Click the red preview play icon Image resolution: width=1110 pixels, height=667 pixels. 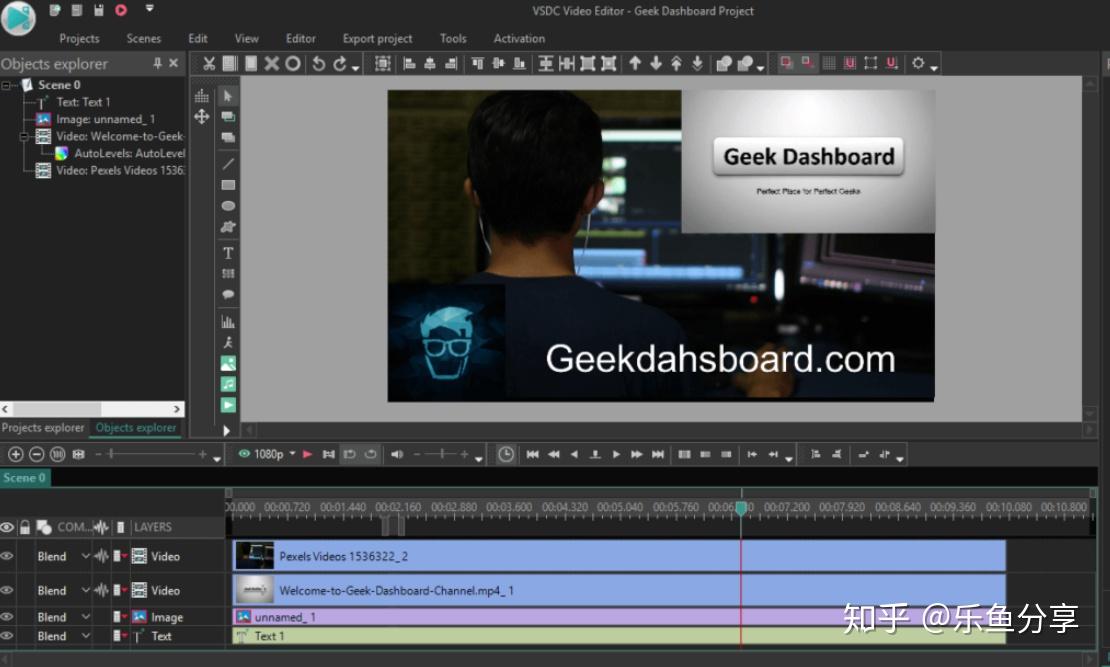click(x=307, y=455)
